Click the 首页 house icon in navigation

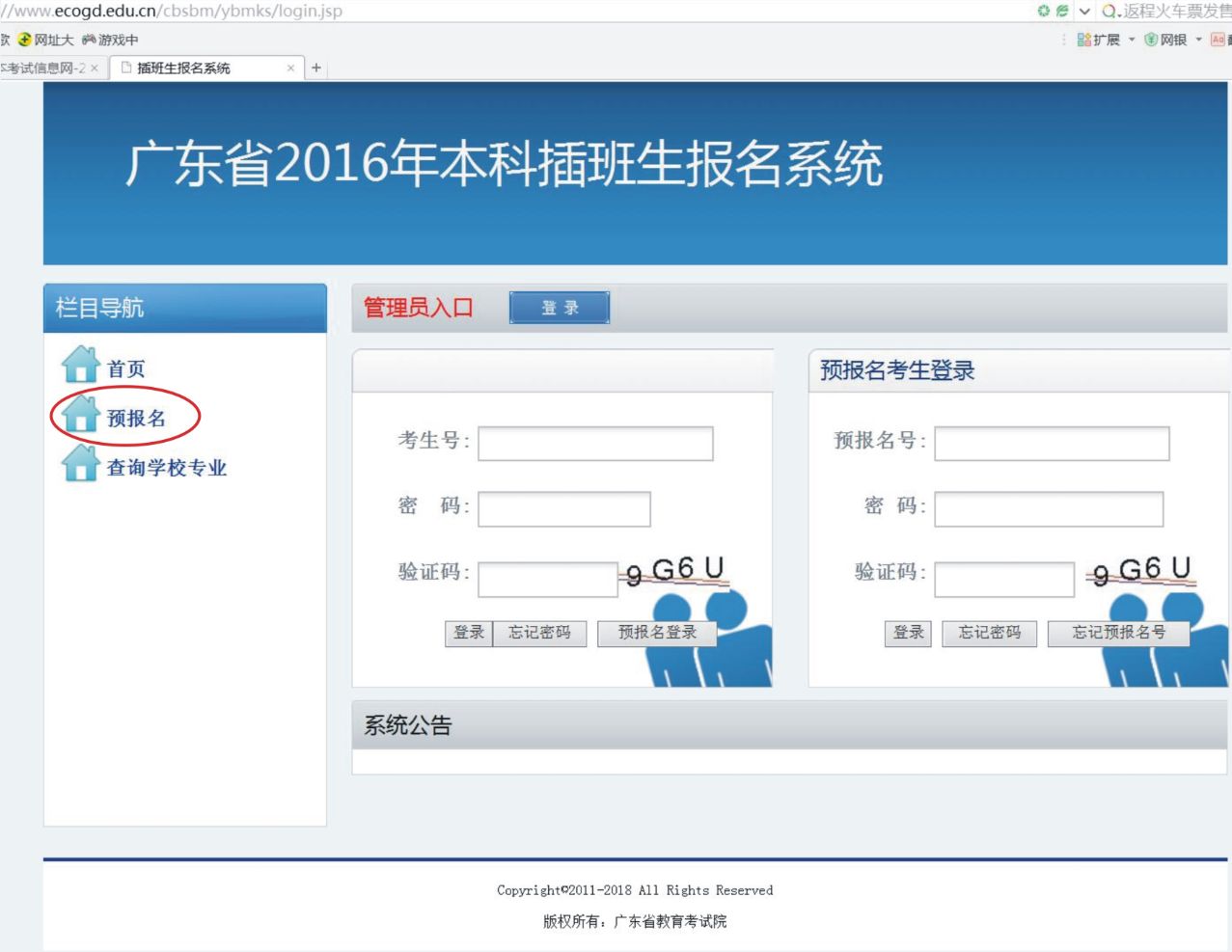point(81,365)
